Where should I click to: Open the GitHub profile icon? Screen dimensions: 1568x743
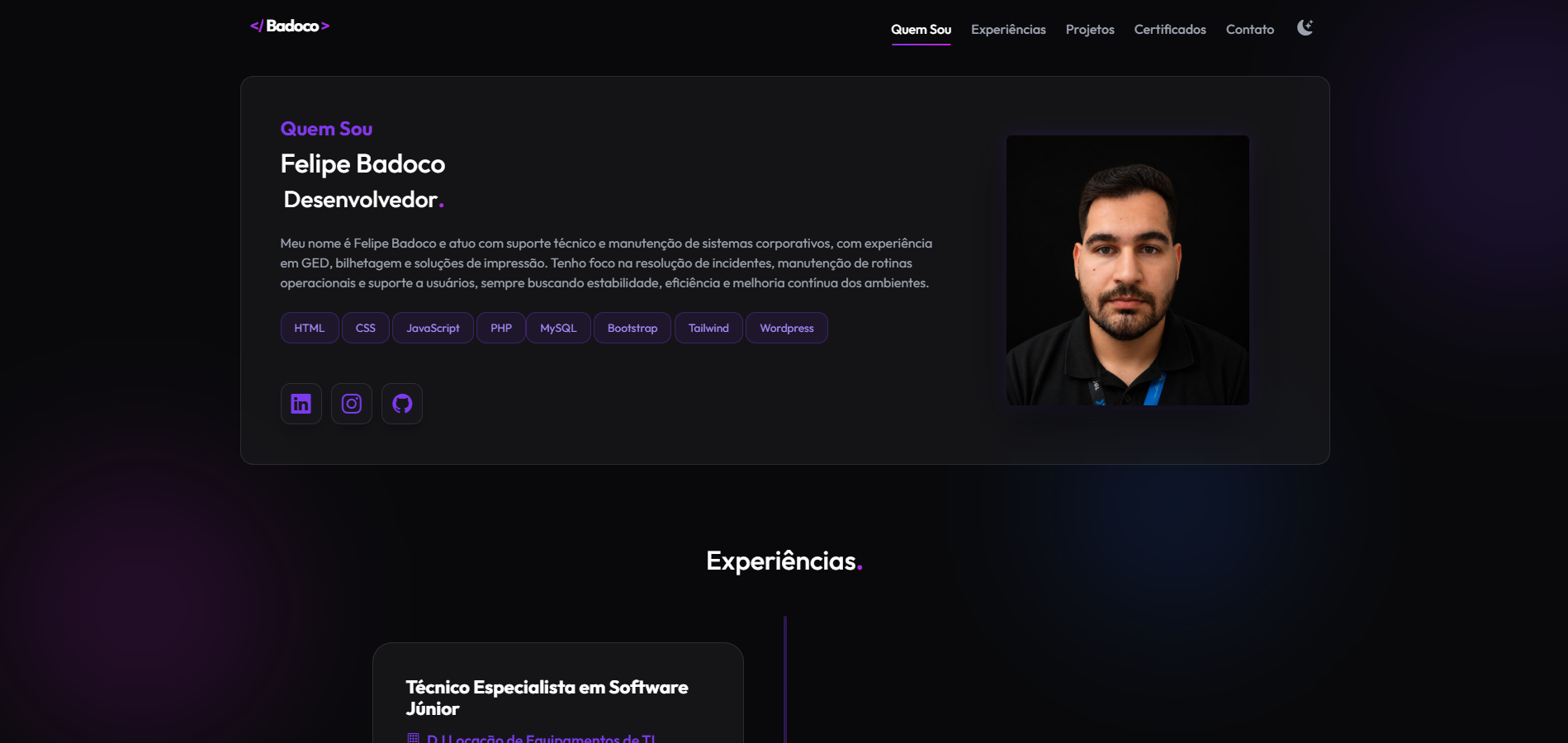click(402, 404)
